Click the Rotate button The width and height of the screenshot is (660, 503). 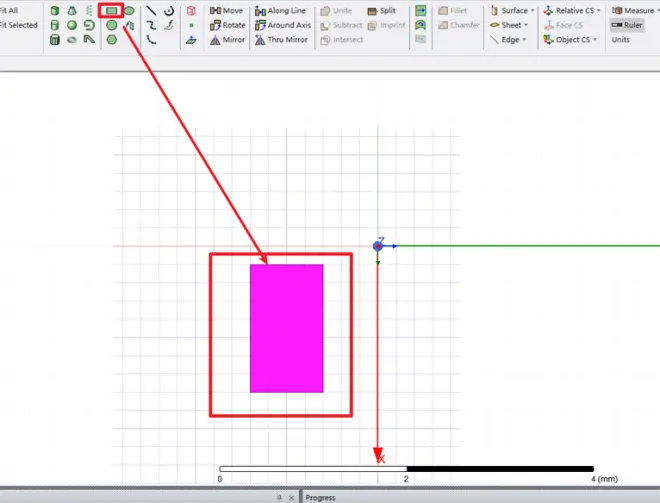click(x=228, y=25)
